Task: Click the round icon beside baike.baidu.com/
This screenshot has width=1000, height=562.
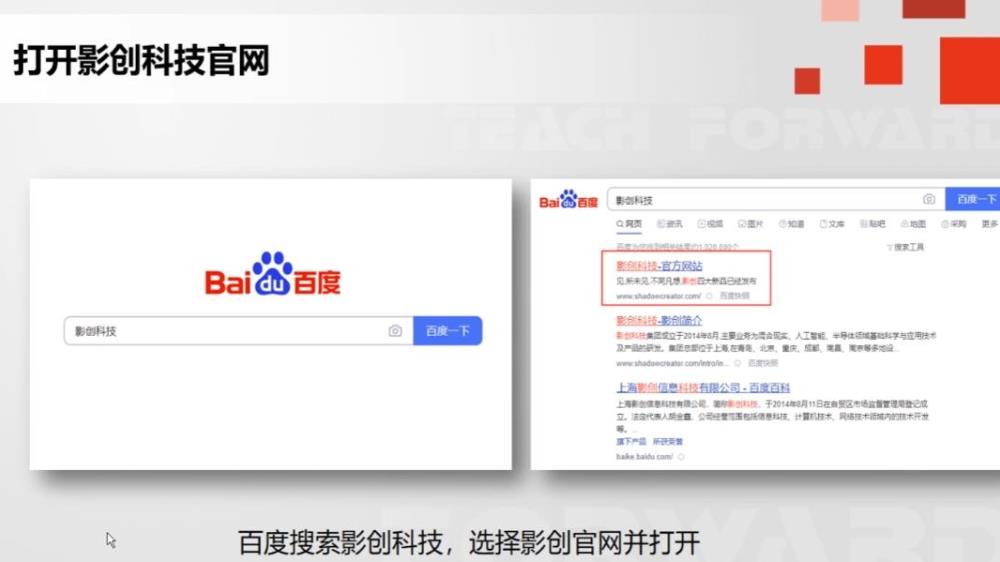Action: click(681, 457)
